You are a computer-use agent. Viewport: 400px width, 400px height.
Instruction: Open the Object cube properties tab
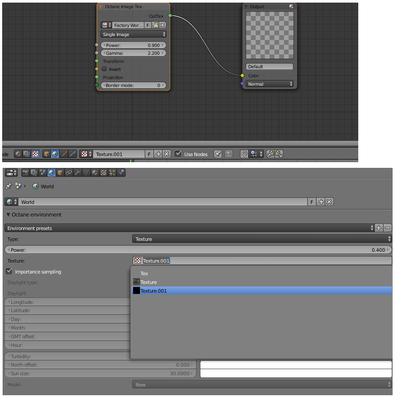(60, 173)
